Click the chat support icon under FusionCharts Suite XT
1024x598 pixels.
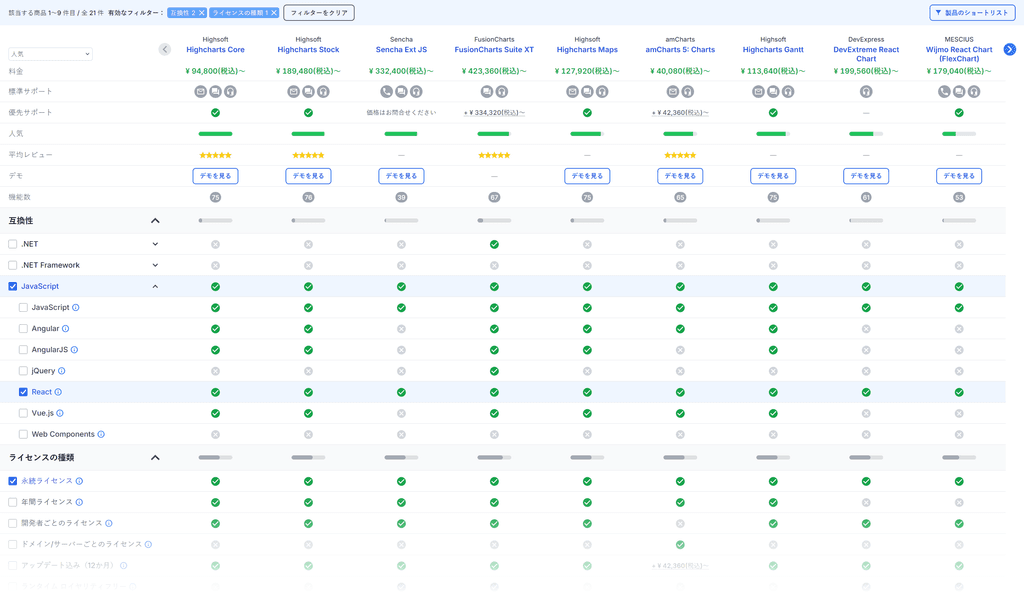point(487,91)
